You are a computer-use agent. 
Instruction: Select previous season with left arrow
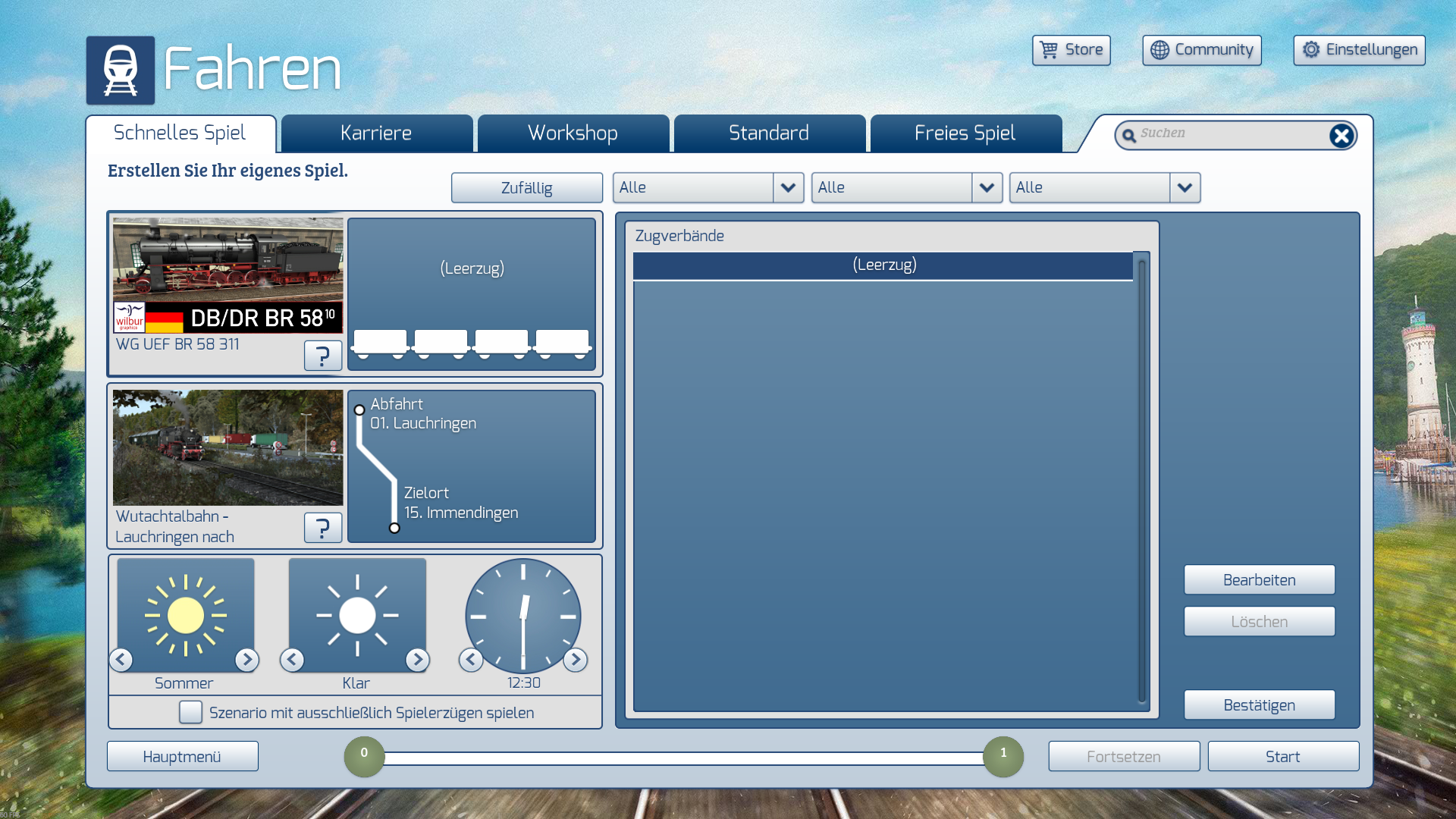pyautogui.click(x=121, y=660)
